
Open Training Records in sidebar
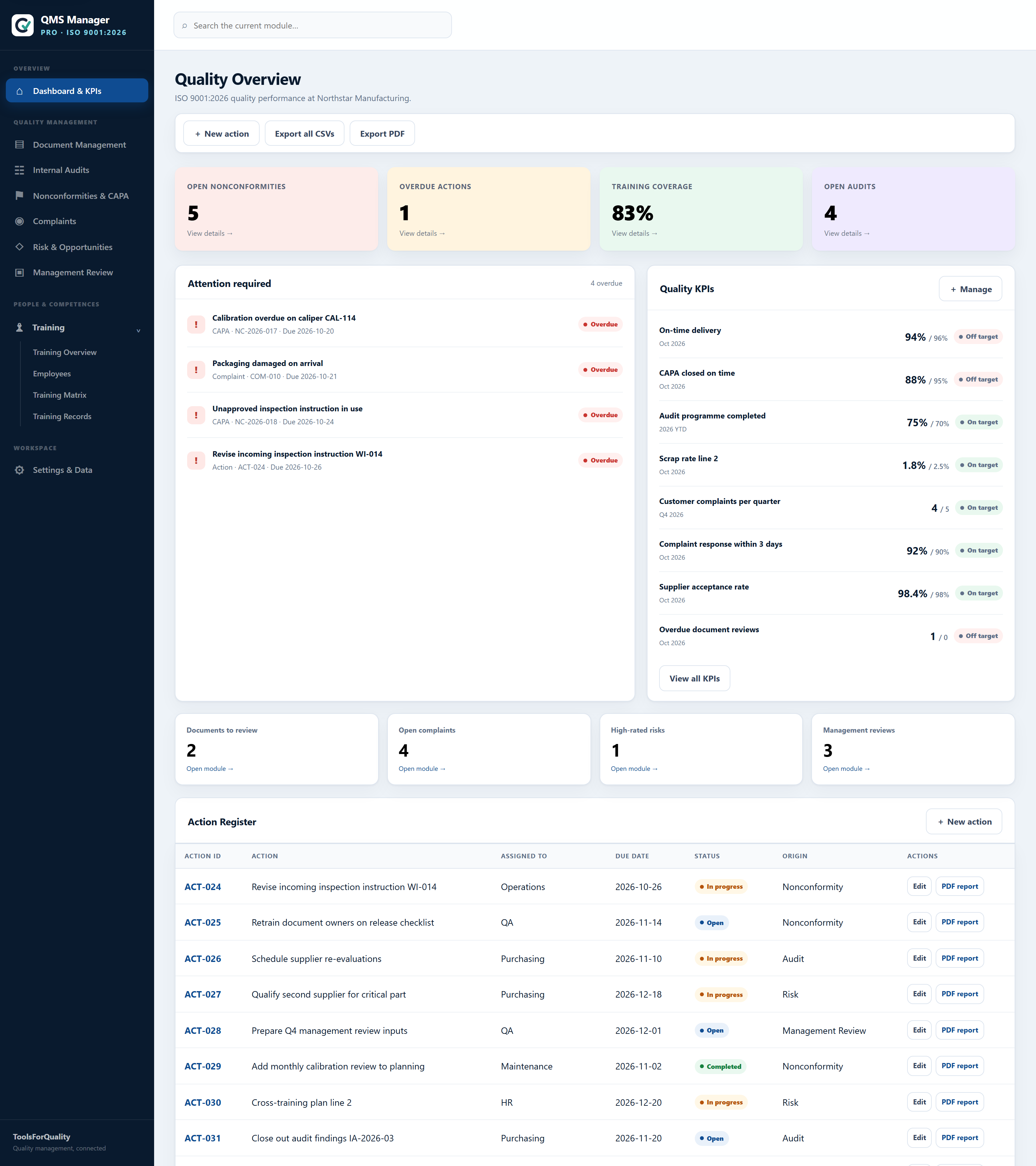pos(62,417)
